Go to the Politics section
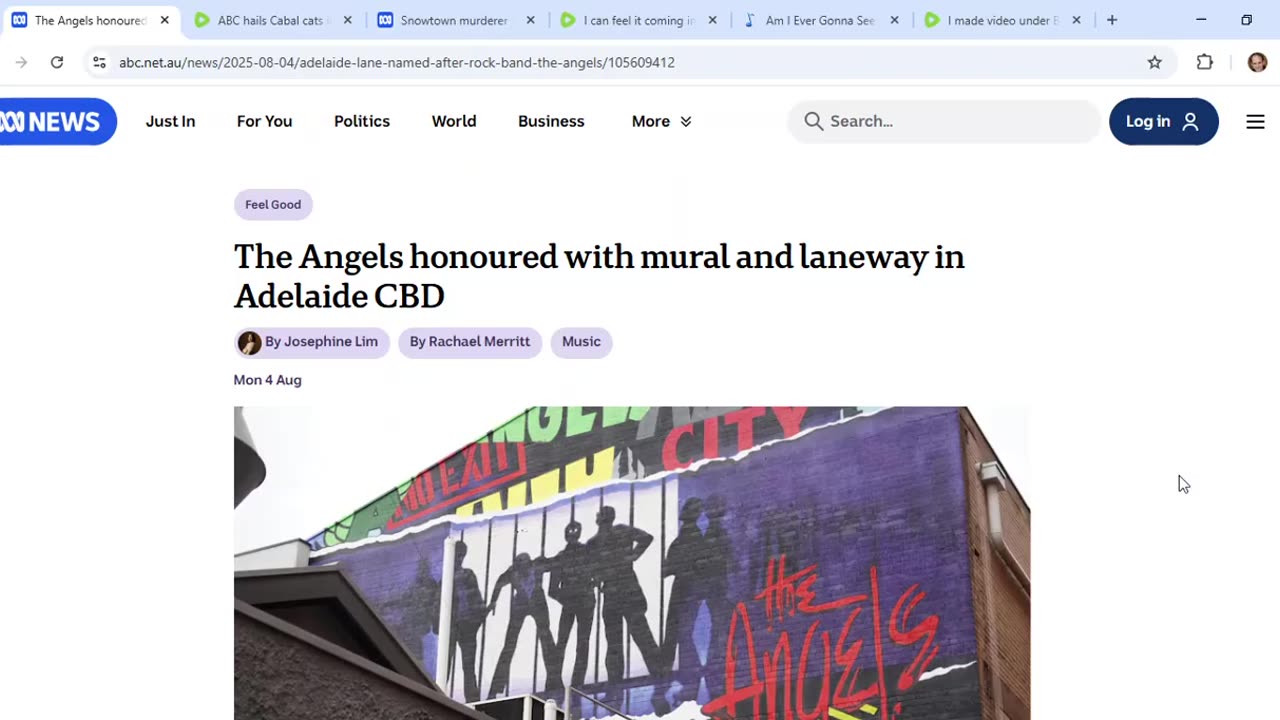Screen dimensions: 1280x720 362,122
